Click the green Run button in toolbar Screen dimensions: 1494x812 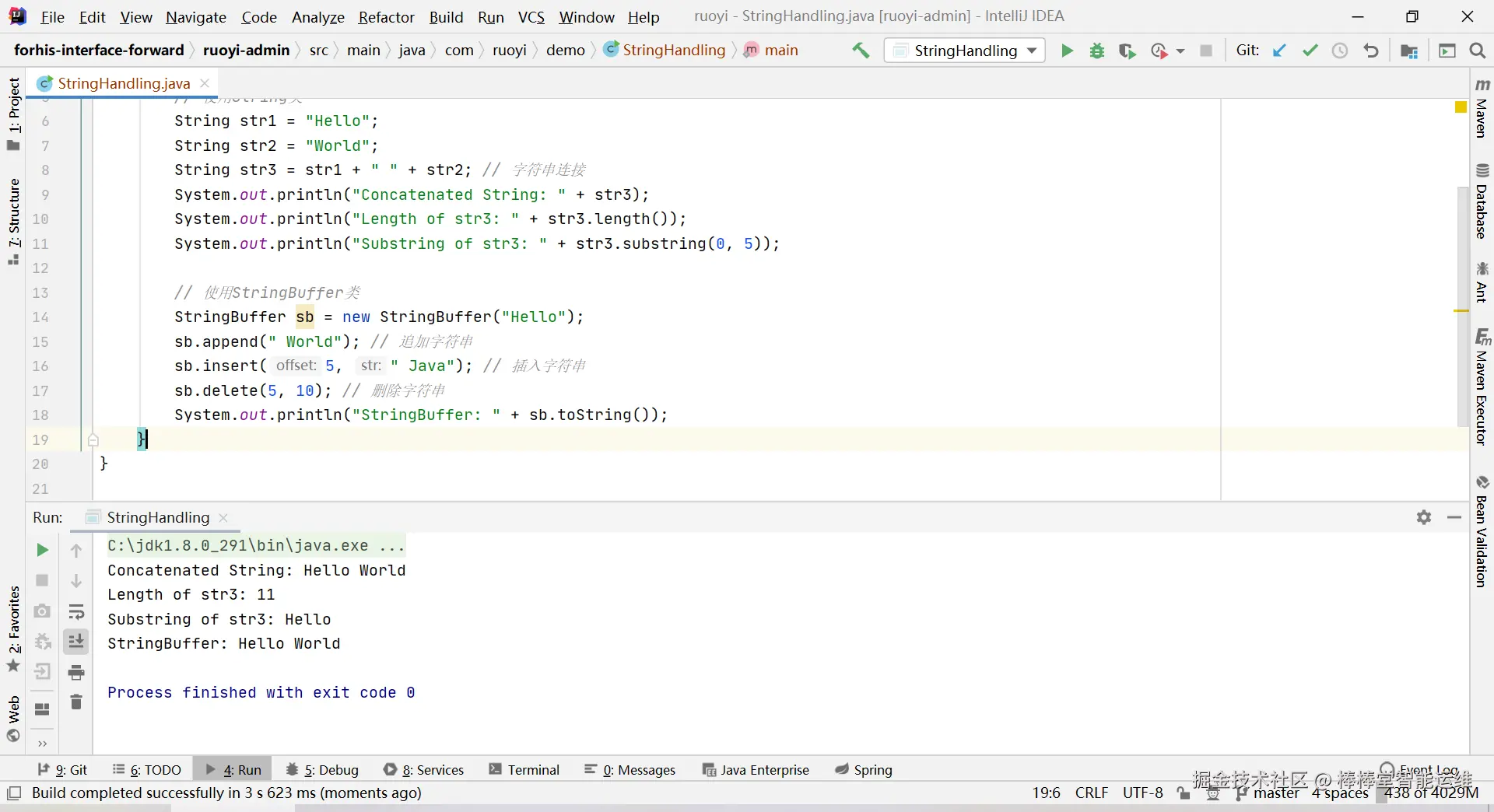click(1067, 51)
